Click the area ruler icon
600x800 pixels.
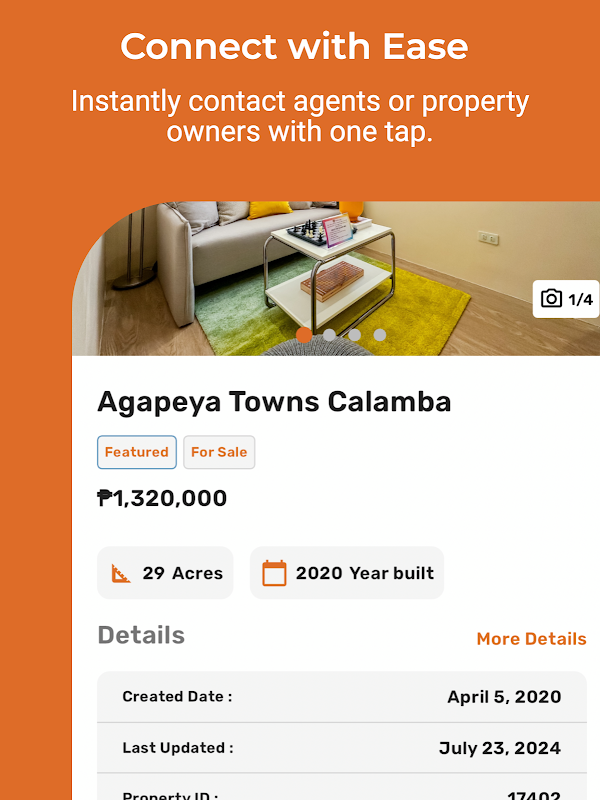coord(121,574)
